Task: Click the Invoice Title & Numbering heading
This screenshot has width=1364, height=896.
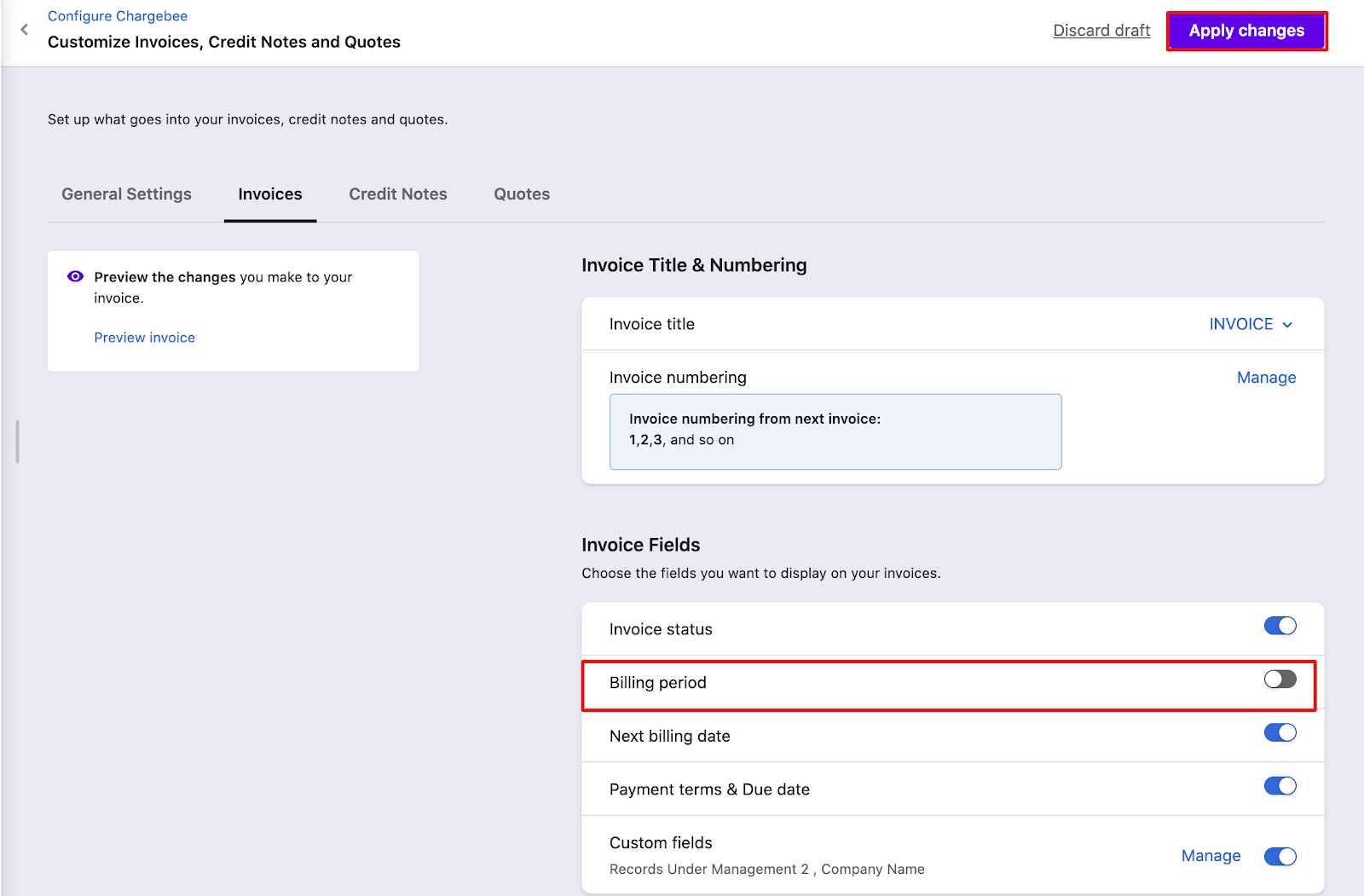Action: coord(694,265)
